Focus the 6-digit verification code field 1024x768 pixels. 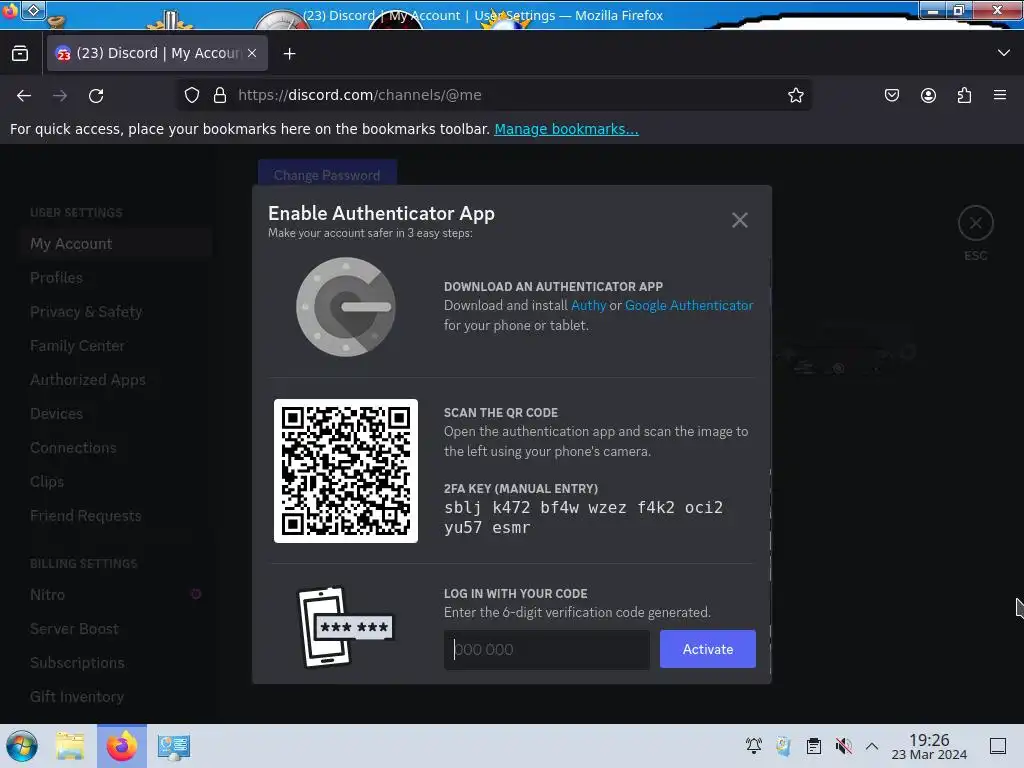[x=547, y=649]
